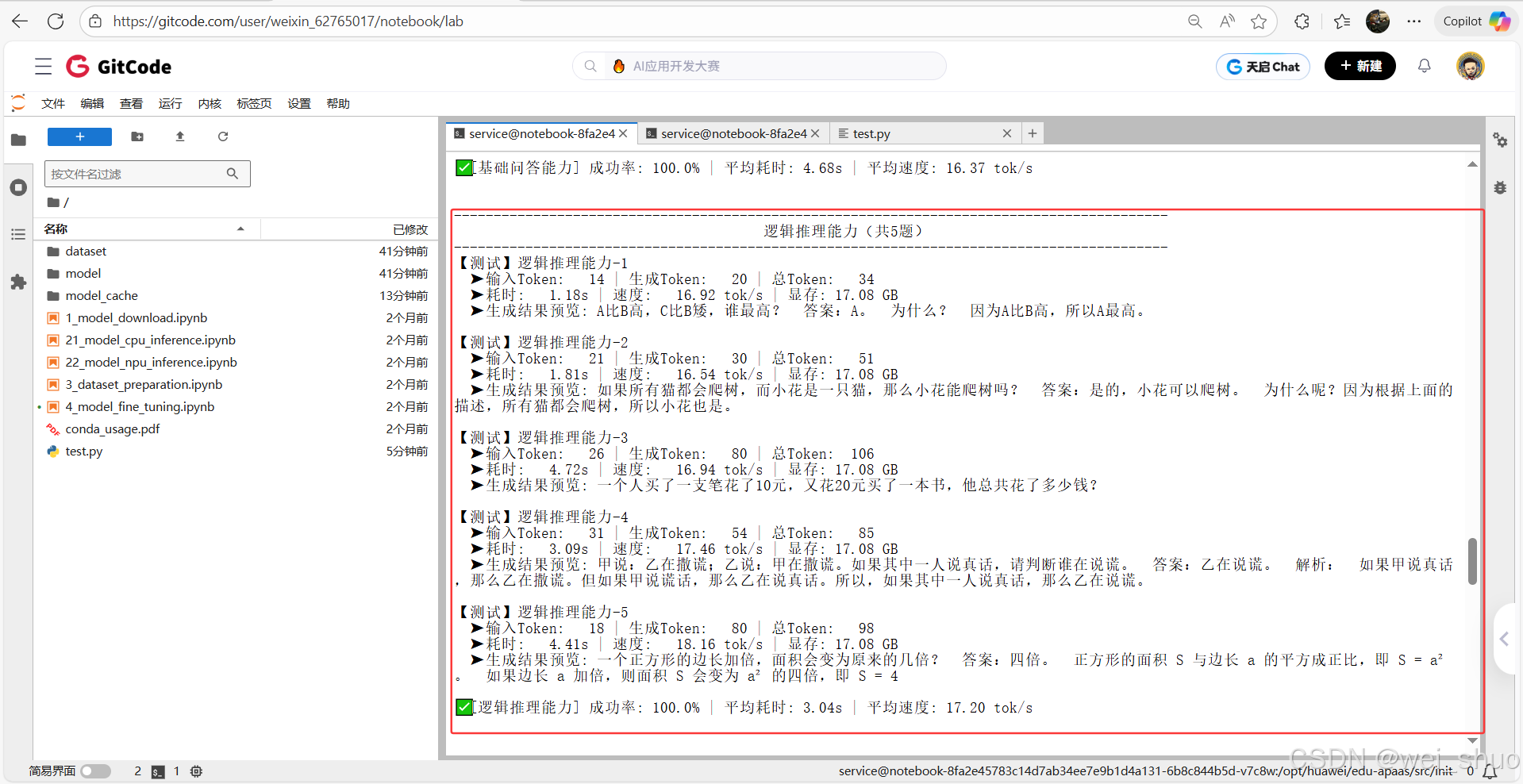Sort files by 名称 column
The width and height of the screenshot is (1523, 784).
tap(147, 229)
